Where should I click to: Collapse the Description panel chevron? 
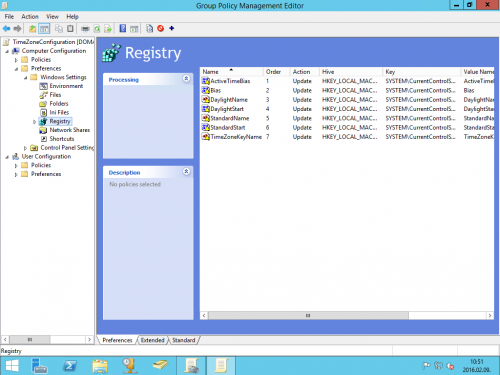(186, 171)
